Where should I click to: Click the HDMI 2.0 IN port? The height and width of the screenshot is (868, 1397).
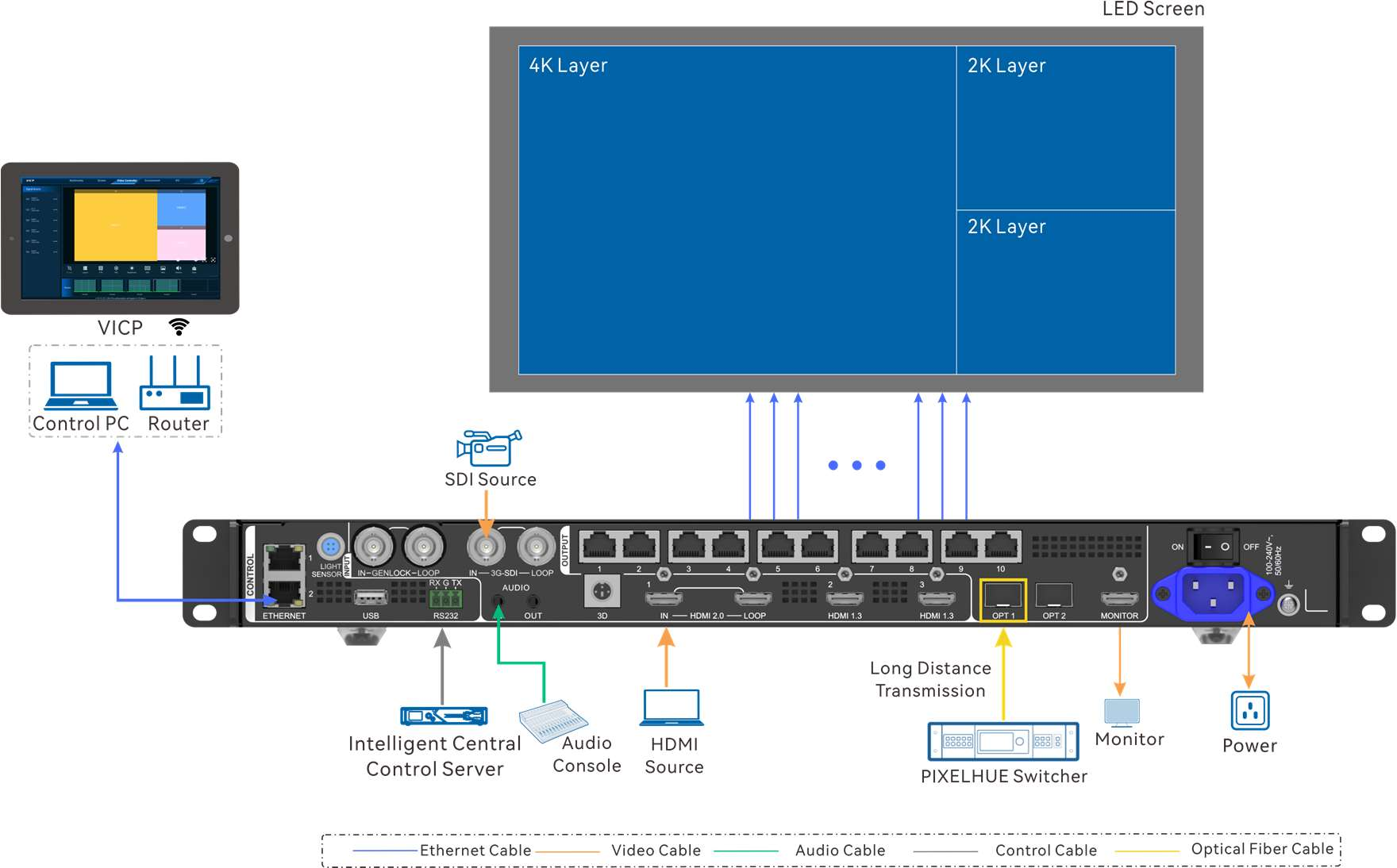[x=664, y=598]
